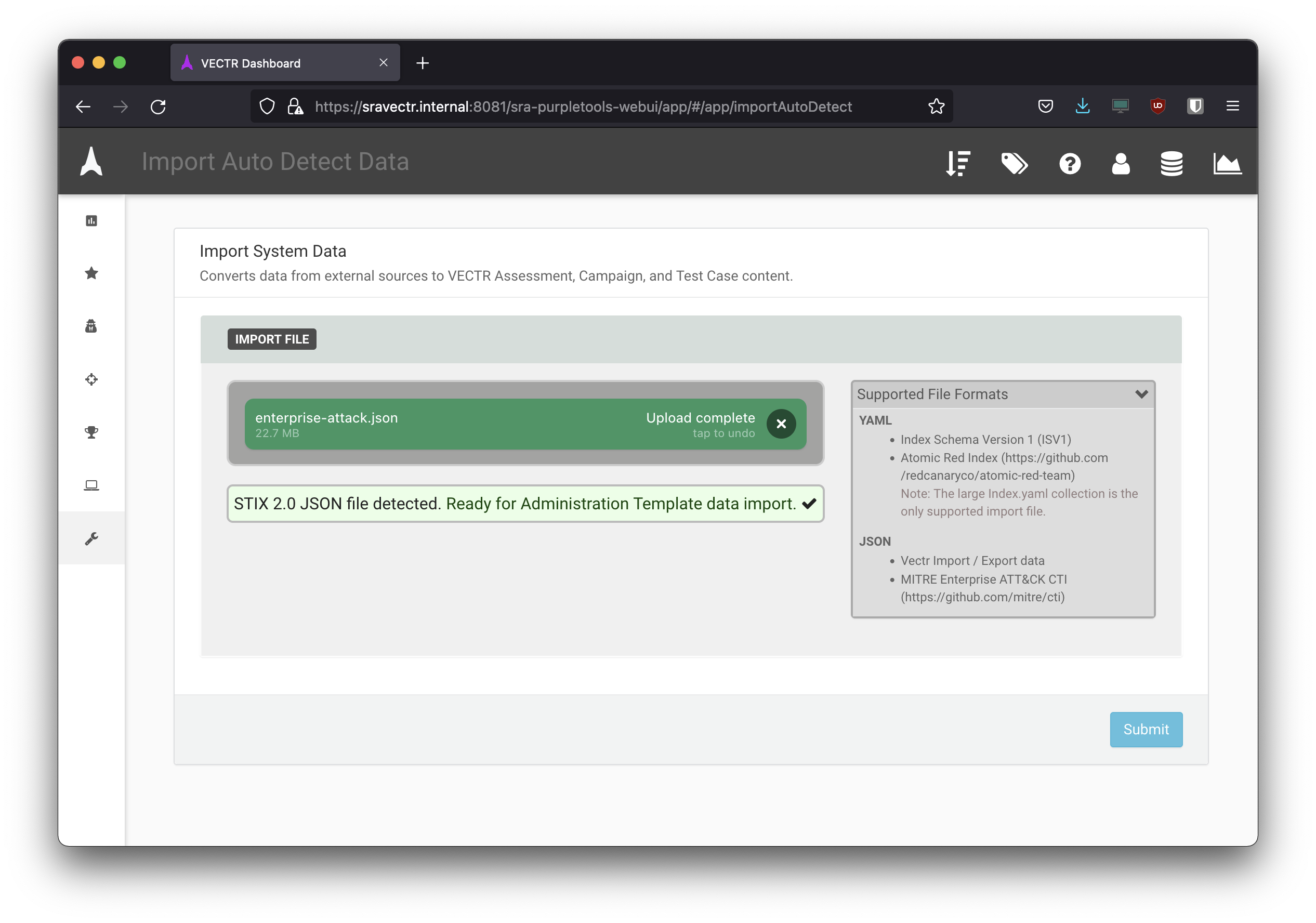The image size is (1316, 923).
Task: Click the Index Schema Version 1 entry
Action: pos(985,440)
